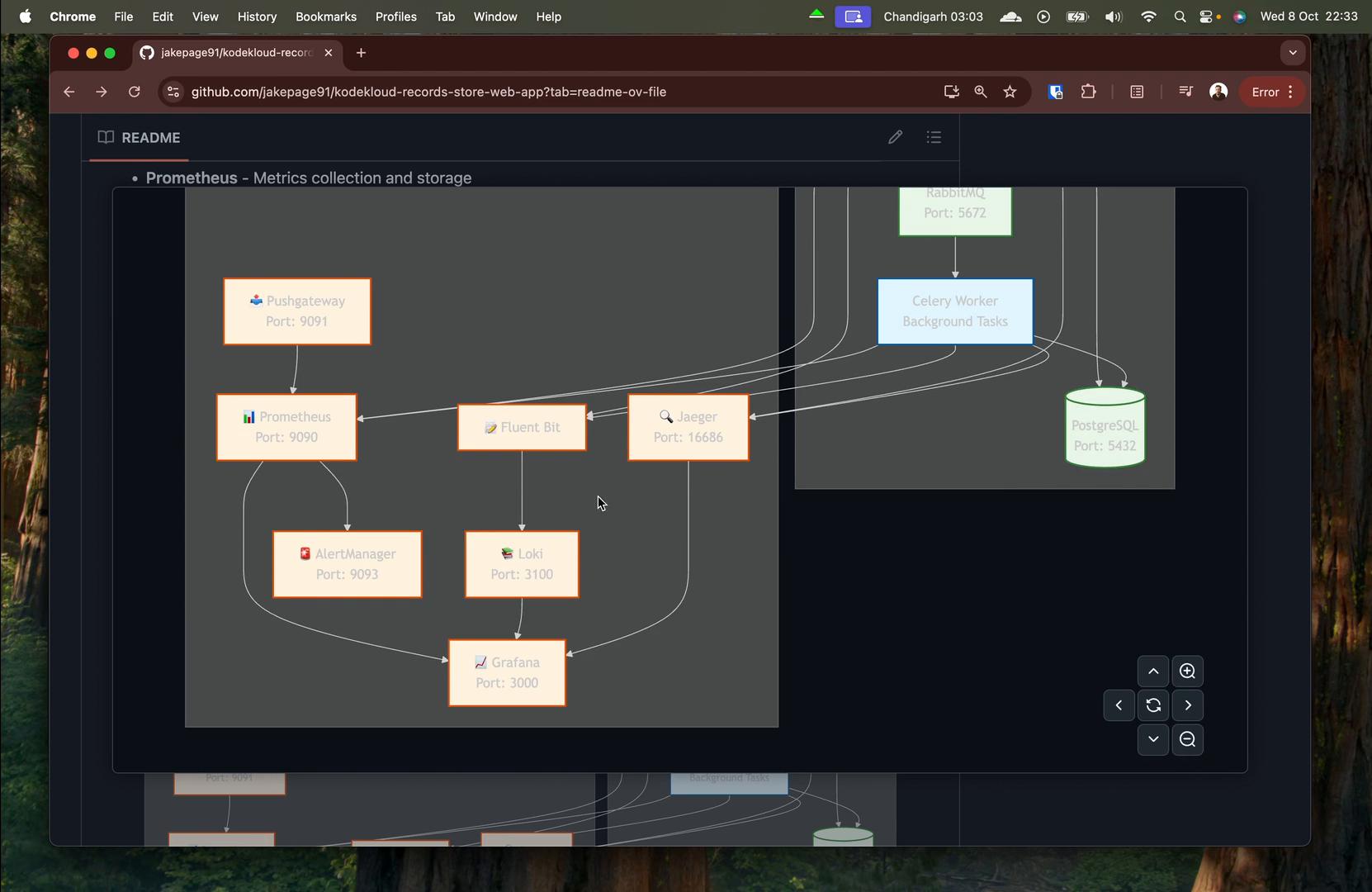
Task: Click the battery status icon
Action: click(1077, 17)
